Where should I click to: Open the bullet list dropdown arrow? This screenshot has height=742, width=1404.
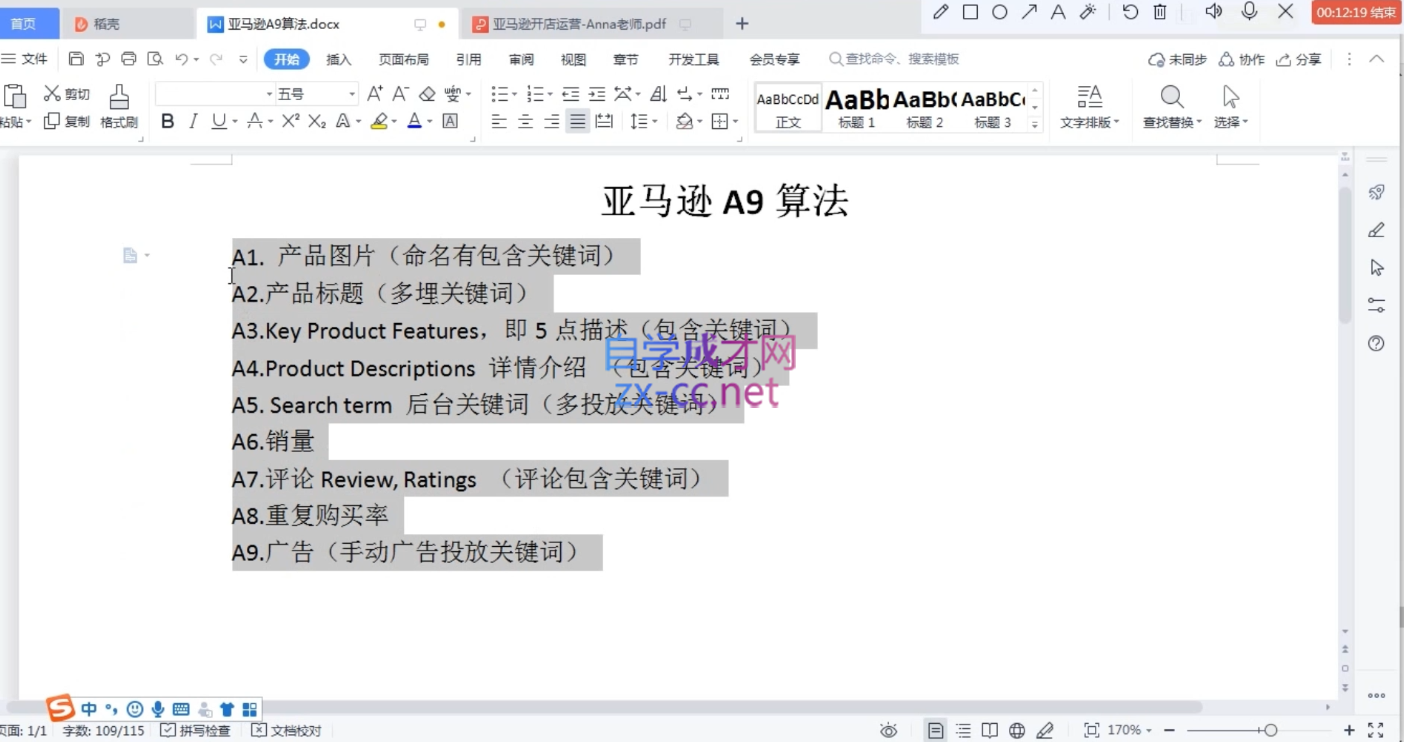point(514,94)
